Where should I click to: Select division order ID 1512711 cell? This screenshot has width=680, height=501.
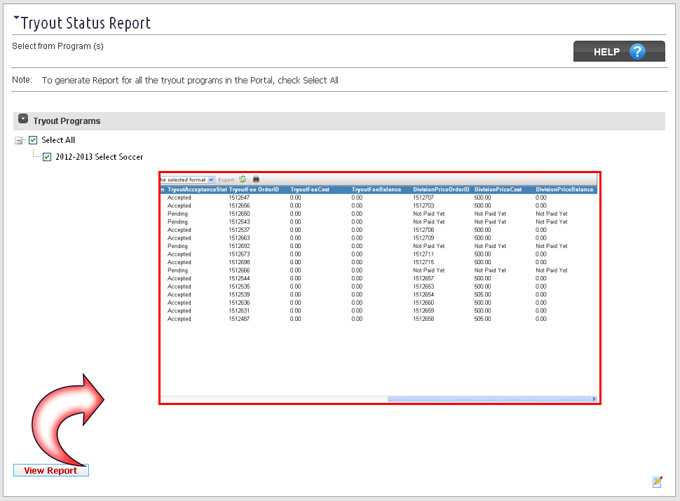[x=423, y=254]
